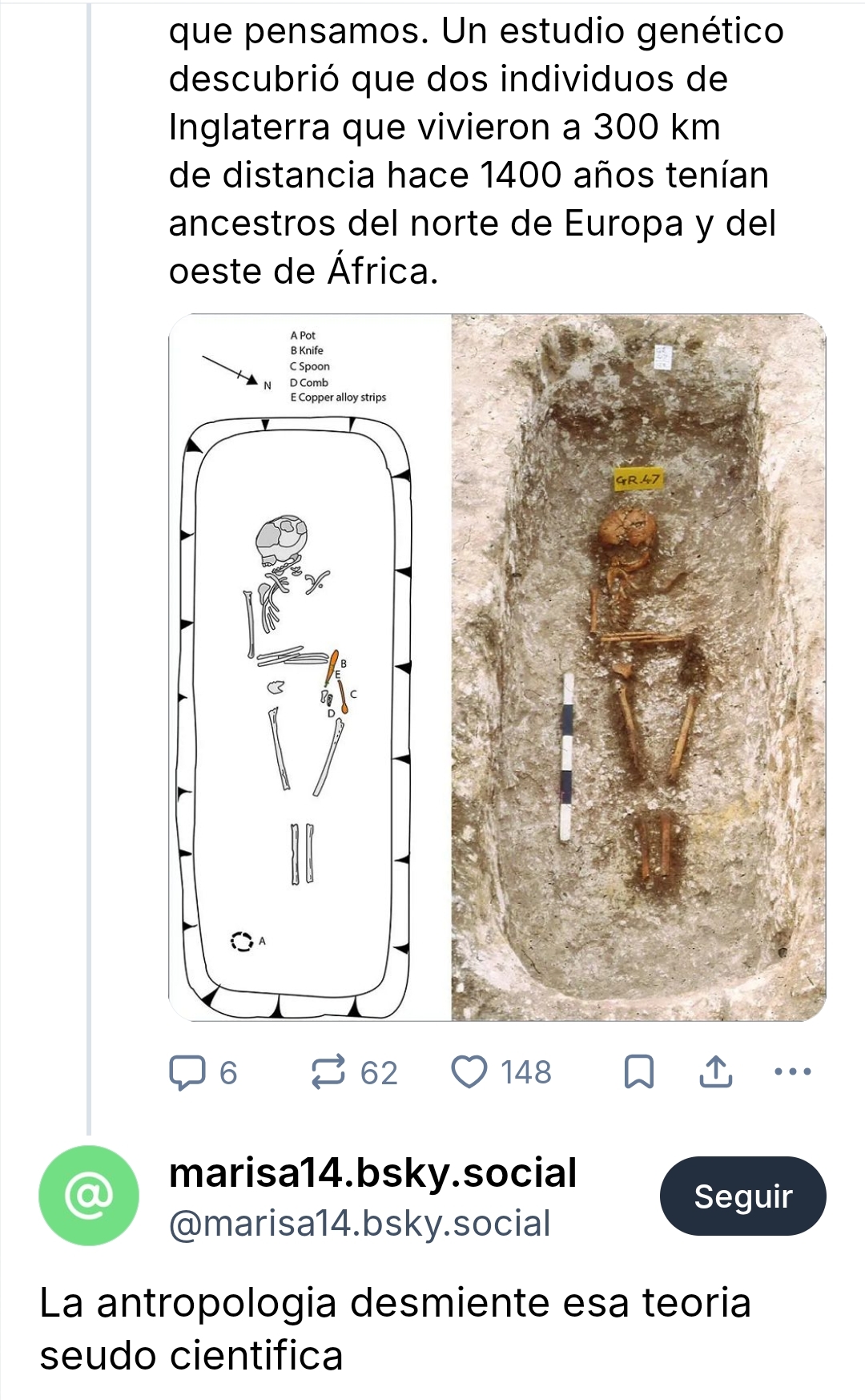The height and width of the screenshot is (1400, 865).
Task: Tap the yellow GR 47 label in the photo
Action: tap(638, 480)
